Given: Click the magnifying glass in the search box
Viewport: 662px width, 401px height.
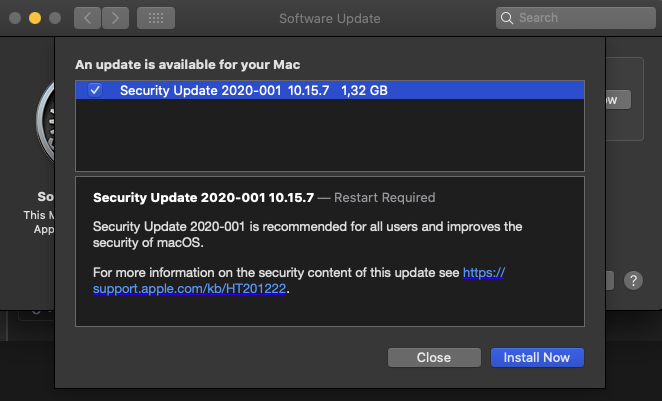Looking at the screenshot, I should coord(508,18).
